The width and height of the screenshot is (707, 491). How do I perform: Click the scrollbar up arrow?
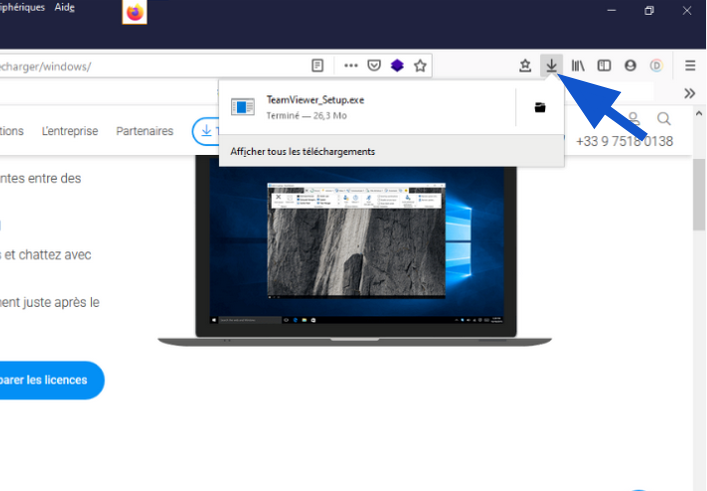coord(699,113)
